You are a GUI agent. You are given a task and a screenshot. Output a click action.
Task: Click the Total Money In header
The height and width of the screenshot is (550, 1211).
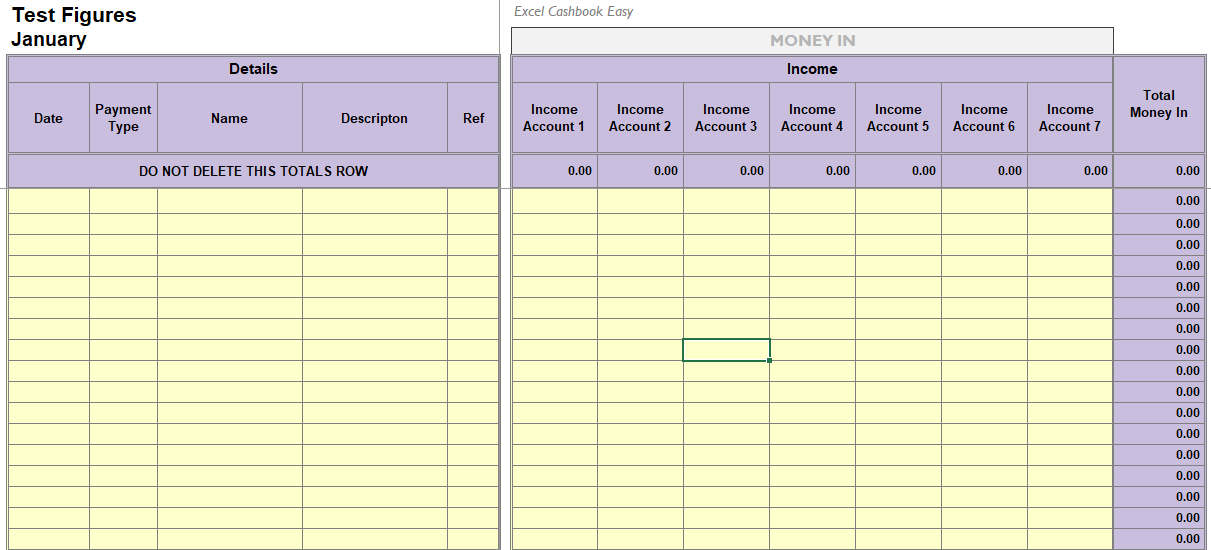point(1158,104)
